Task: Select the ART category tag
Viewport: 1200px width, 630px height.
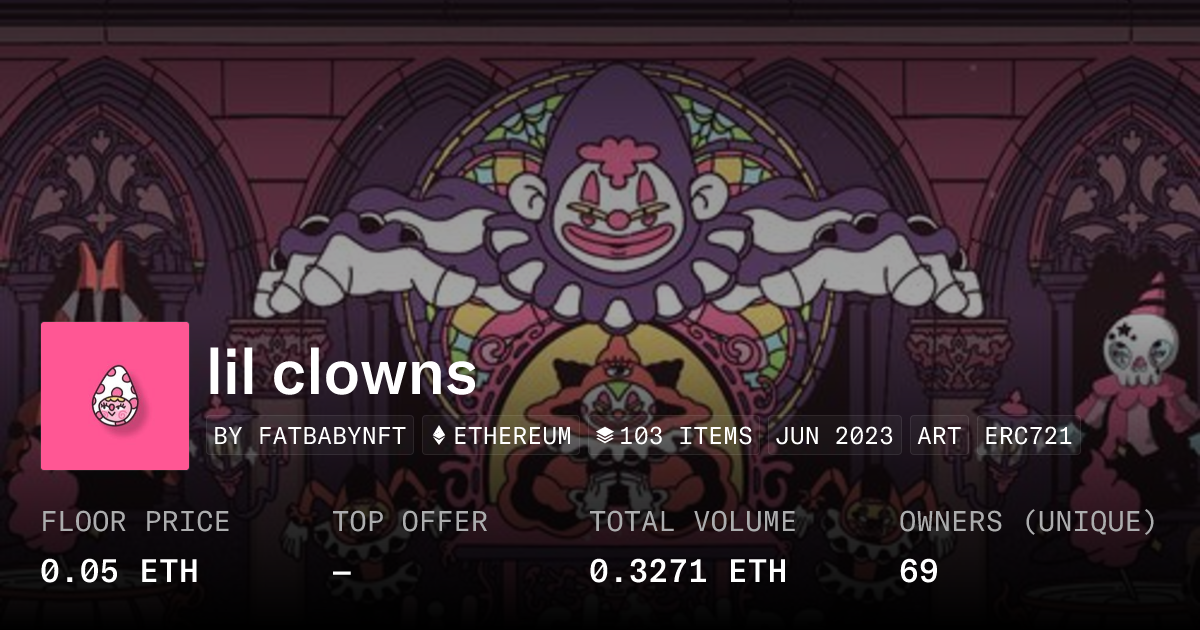Action: pyautogui.click(x=939, y=436)
